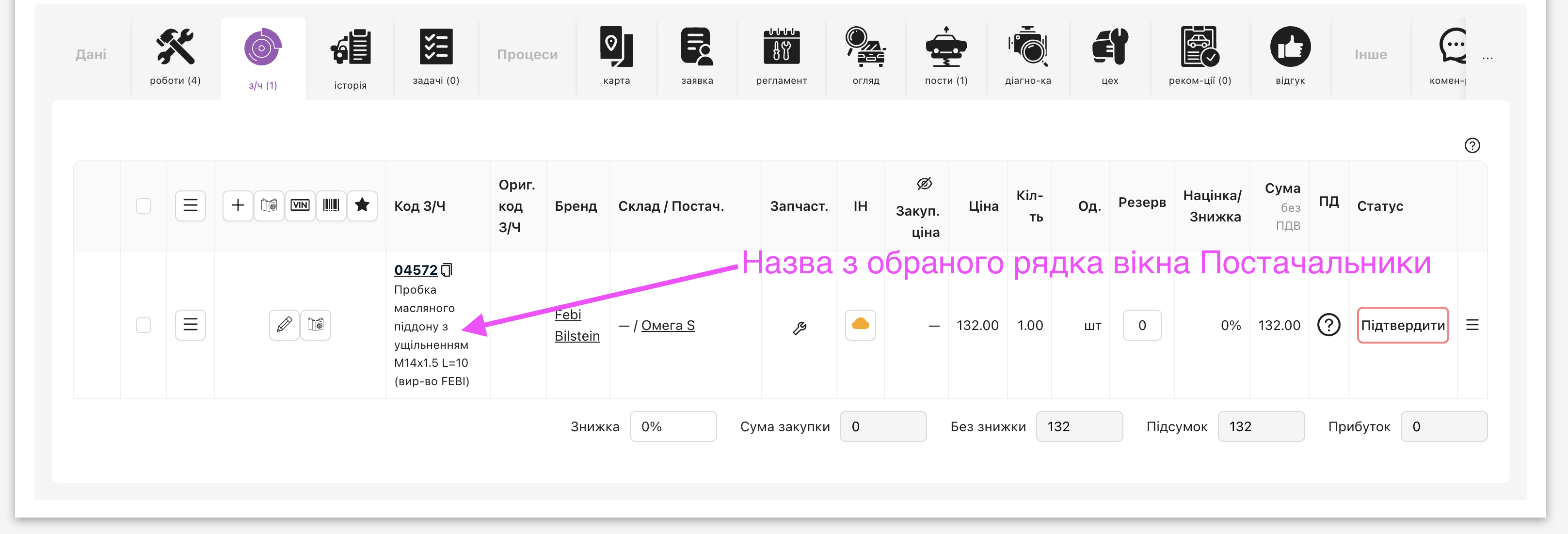Click price 132.00 in Ціна column

(x=977, y=325)
